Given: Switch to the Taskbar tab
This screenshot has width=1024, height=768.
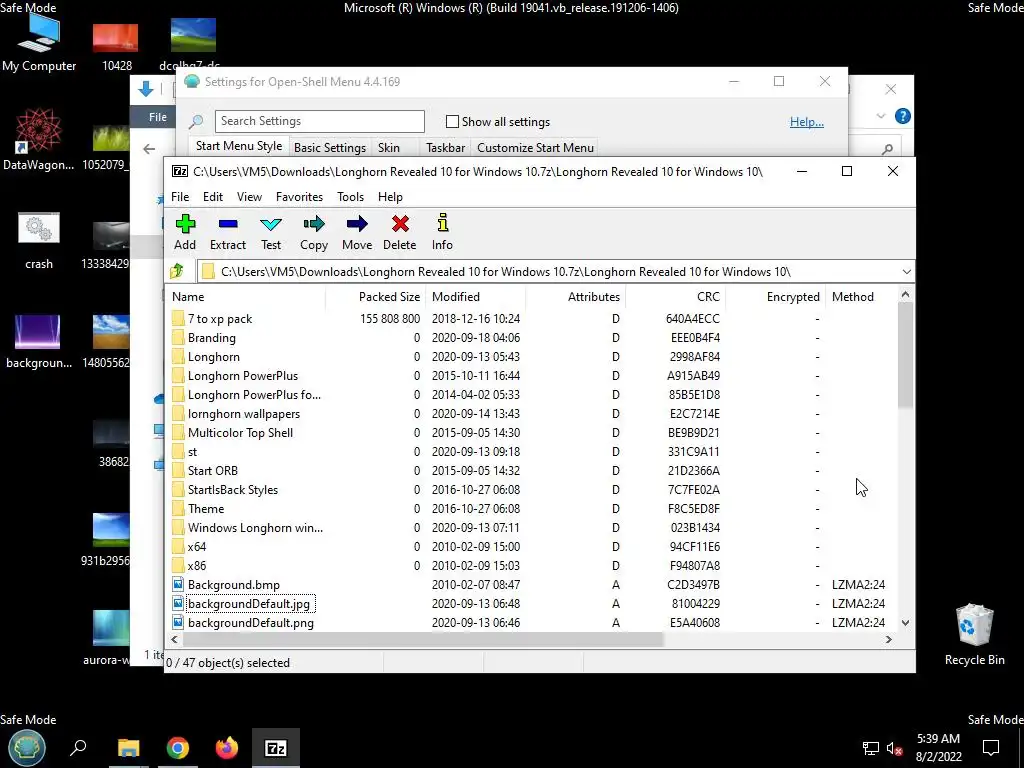Looking at the screenshot, I should (445, 148).
